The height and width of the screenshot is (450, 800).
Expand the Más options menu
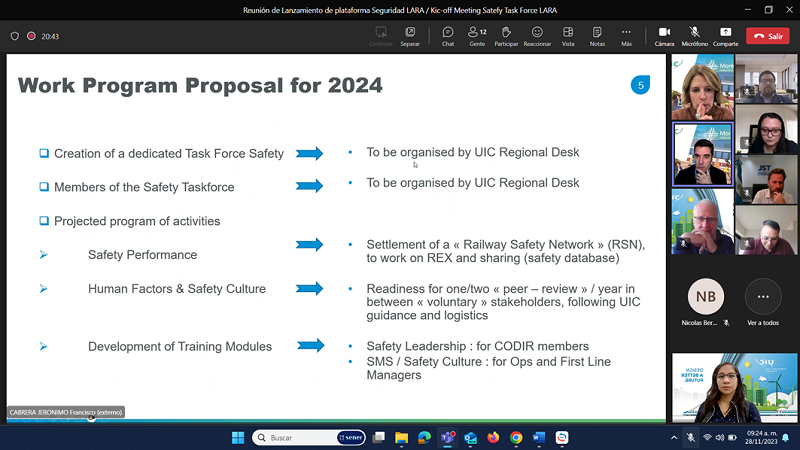pos(626,37)
